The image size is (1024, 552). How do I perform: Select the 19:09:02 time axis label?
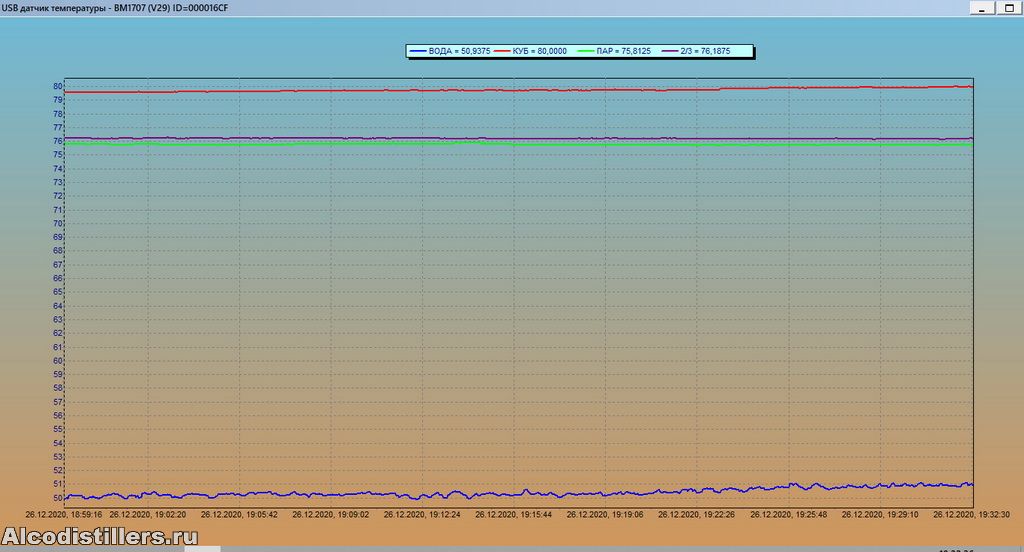331,514
